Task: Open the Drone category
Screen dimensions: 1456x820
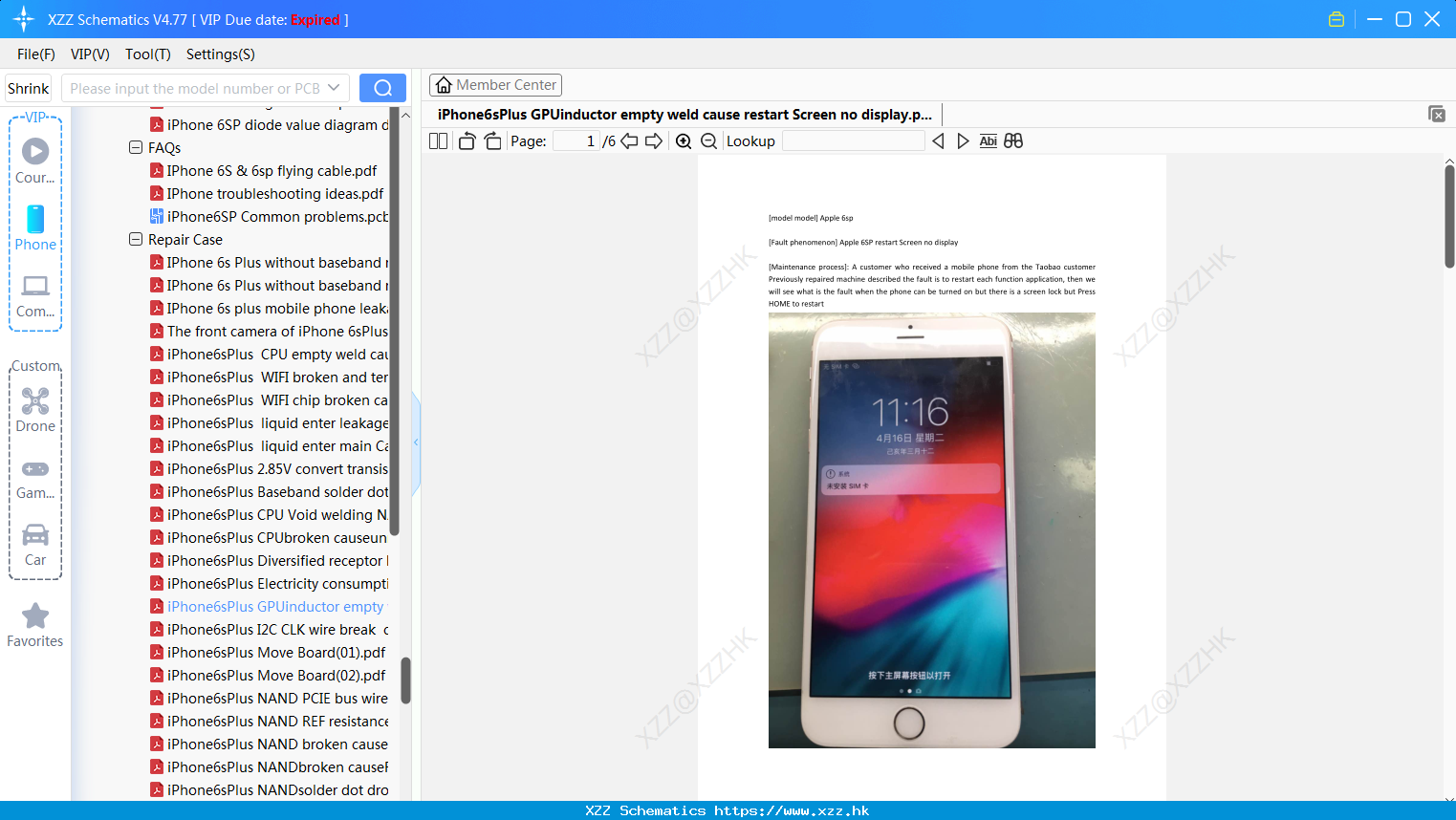Action: click(x=35, y=410)
